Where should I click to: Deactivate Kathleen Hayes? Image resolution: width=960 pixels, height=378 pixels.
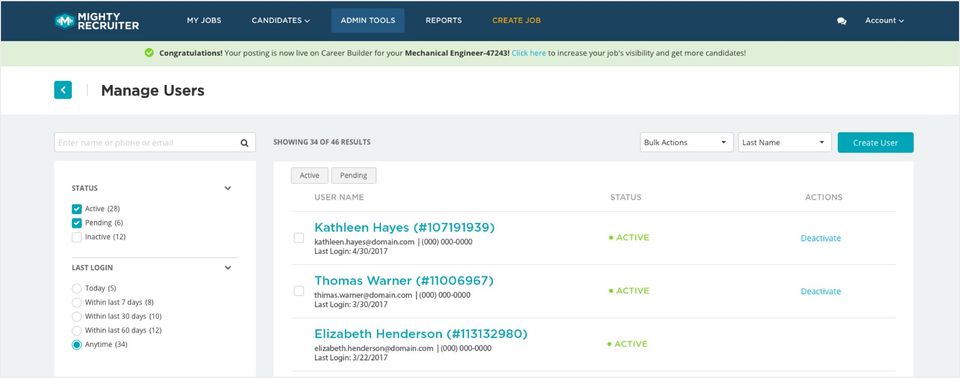tap(820, 238)
